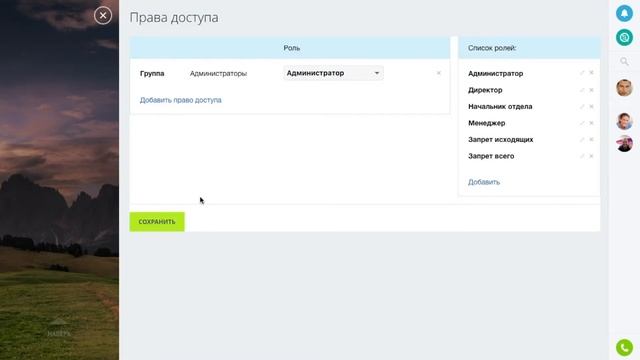This screenshot has height=360, width=640.
Task: Click the Добавить link under roles list
Action: (x=484, y=182)
